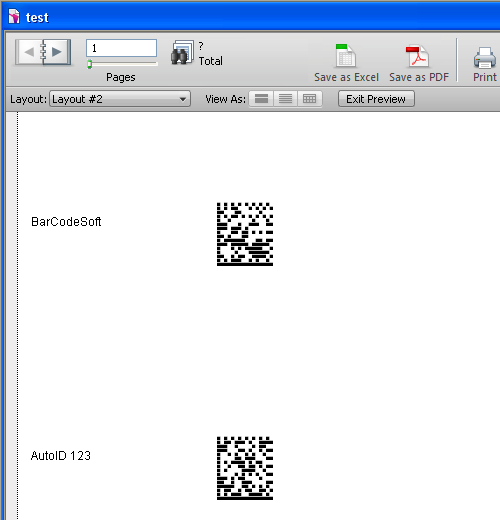Go to the next page in book navigator
The height and width of the screenshot is (520, 500).
[x=57, y=52]
